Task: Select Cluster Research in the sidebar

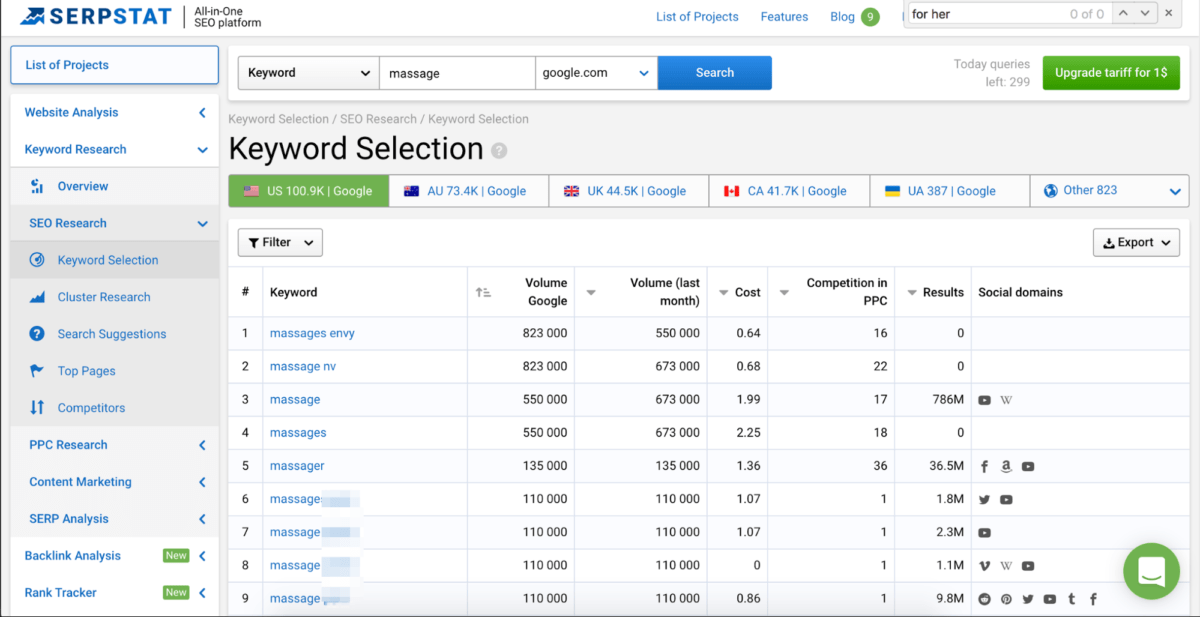Action: pos(104,297)
